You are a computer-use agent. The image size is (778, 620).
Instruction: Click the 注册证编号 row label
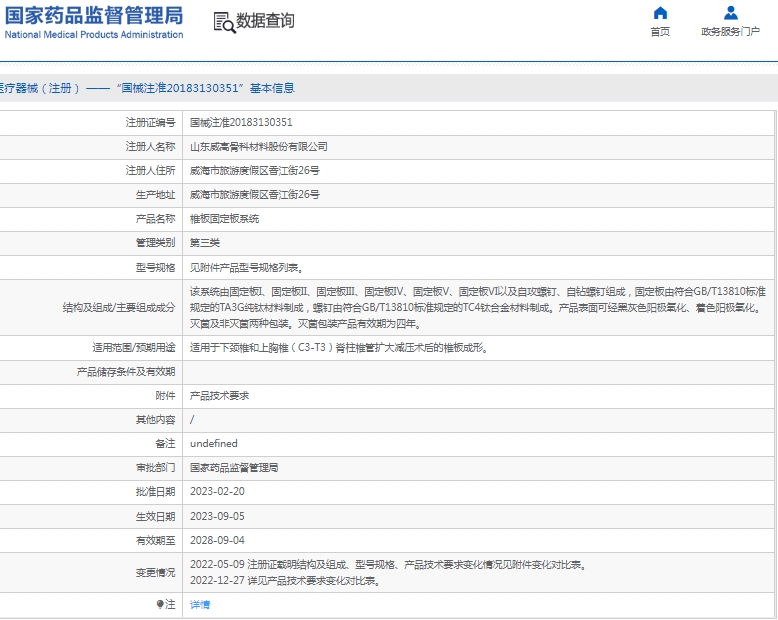click(150, 122)
